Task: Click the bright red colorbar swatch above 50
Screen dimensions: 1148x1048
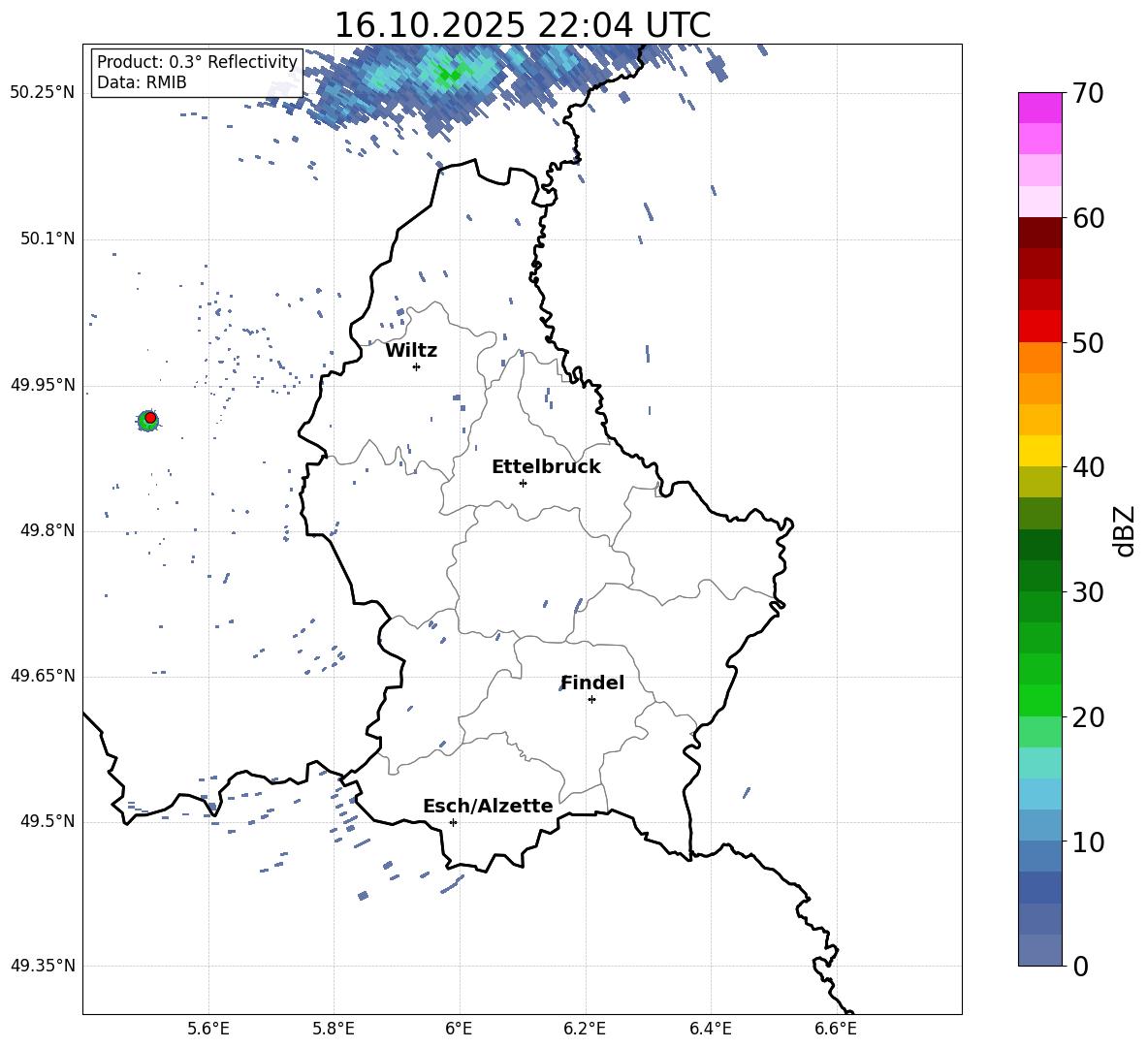Action: (x=1039, y=327)
